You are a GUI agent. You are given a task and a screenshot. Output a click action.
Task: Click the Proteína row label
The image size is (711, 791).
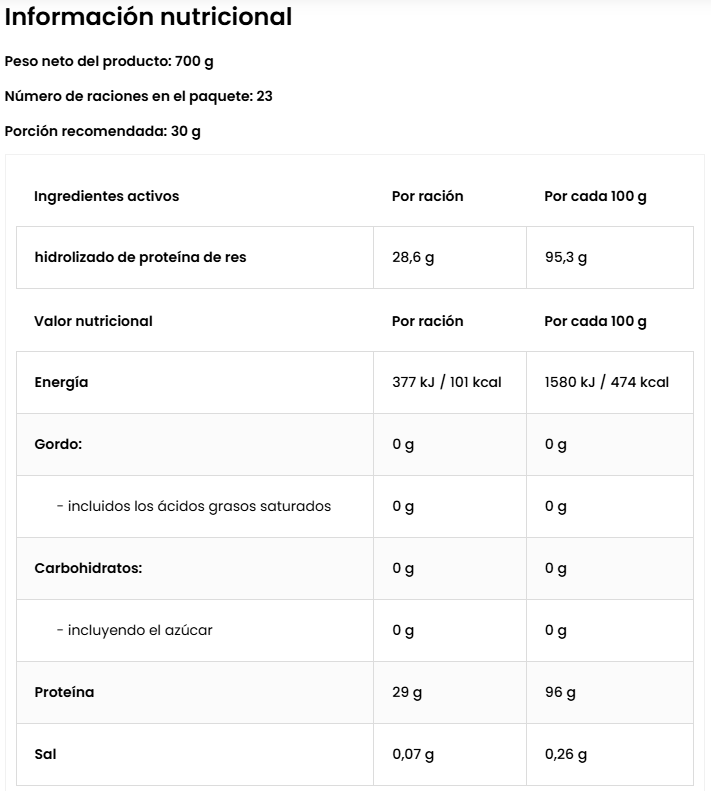click(64, 692)
